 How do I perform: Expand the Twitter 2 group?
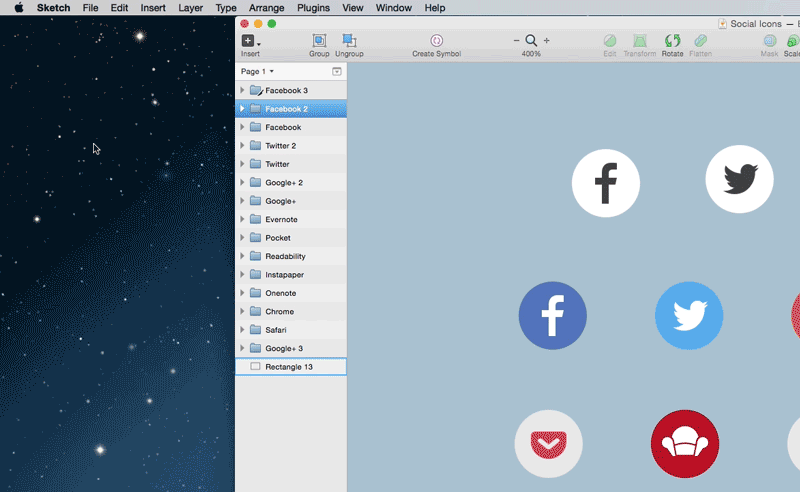pos(242,145)
